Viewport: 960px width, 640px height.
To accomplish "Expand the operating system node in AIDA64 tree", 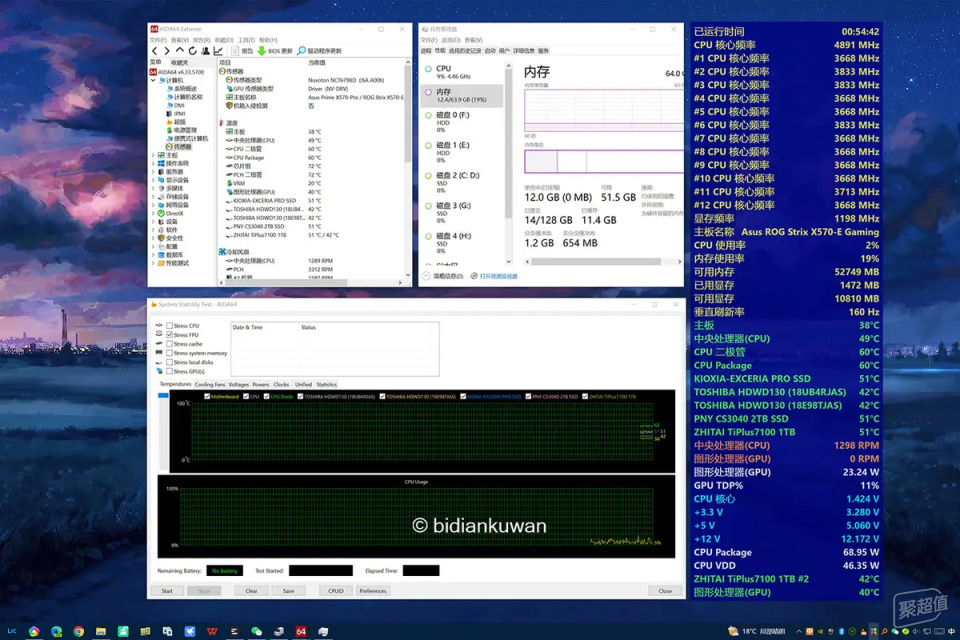I will click(x=154, y=164).
